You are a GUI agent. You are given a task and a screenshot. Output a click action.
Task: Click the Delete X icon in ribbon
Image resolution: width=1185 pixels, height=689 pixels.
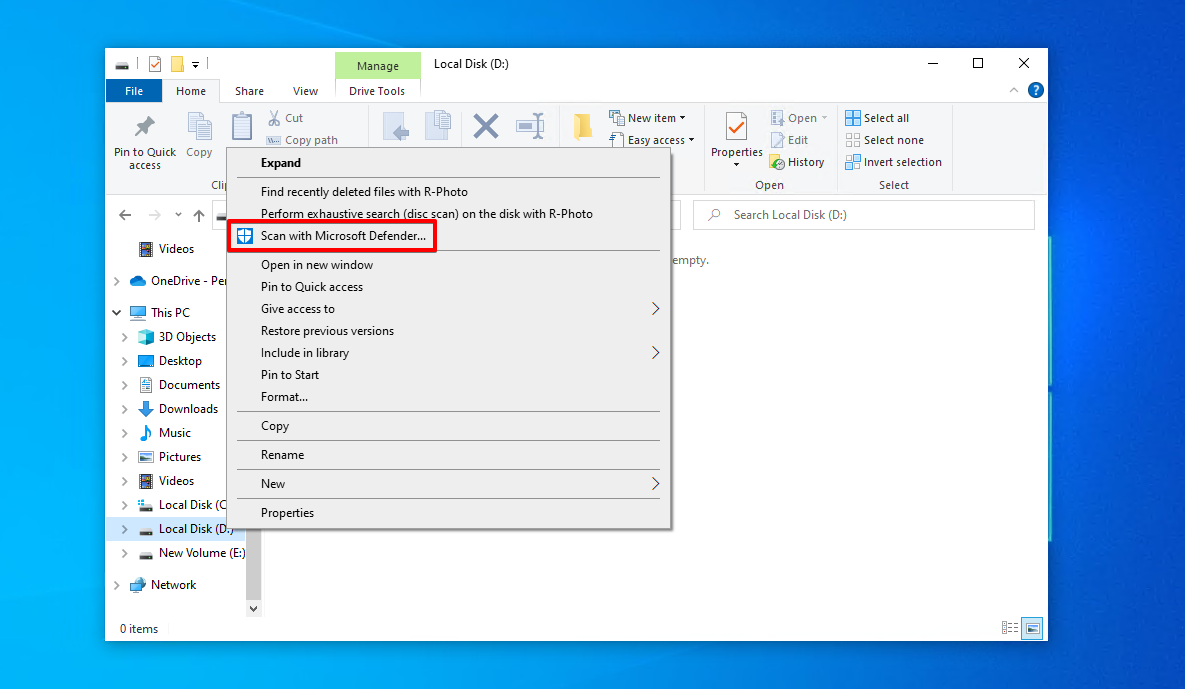[x=486, y=126]
